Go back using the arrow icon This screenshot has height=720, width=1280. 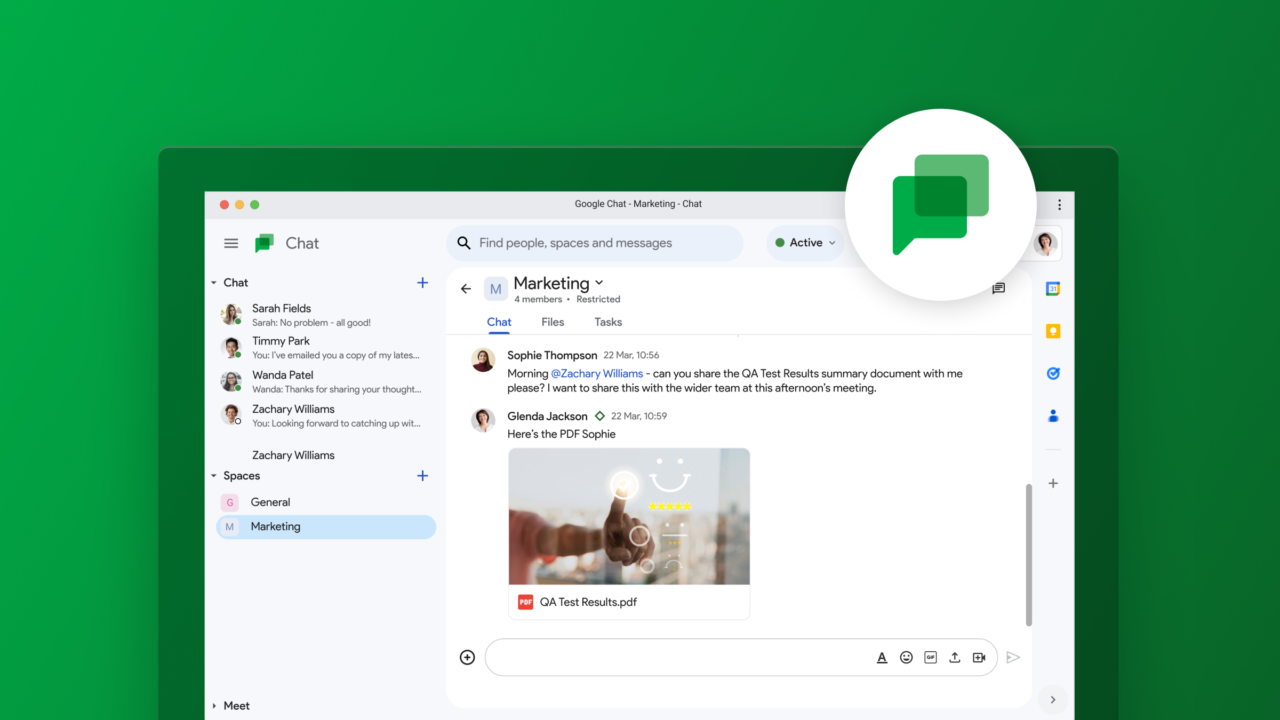click(465, 289)
